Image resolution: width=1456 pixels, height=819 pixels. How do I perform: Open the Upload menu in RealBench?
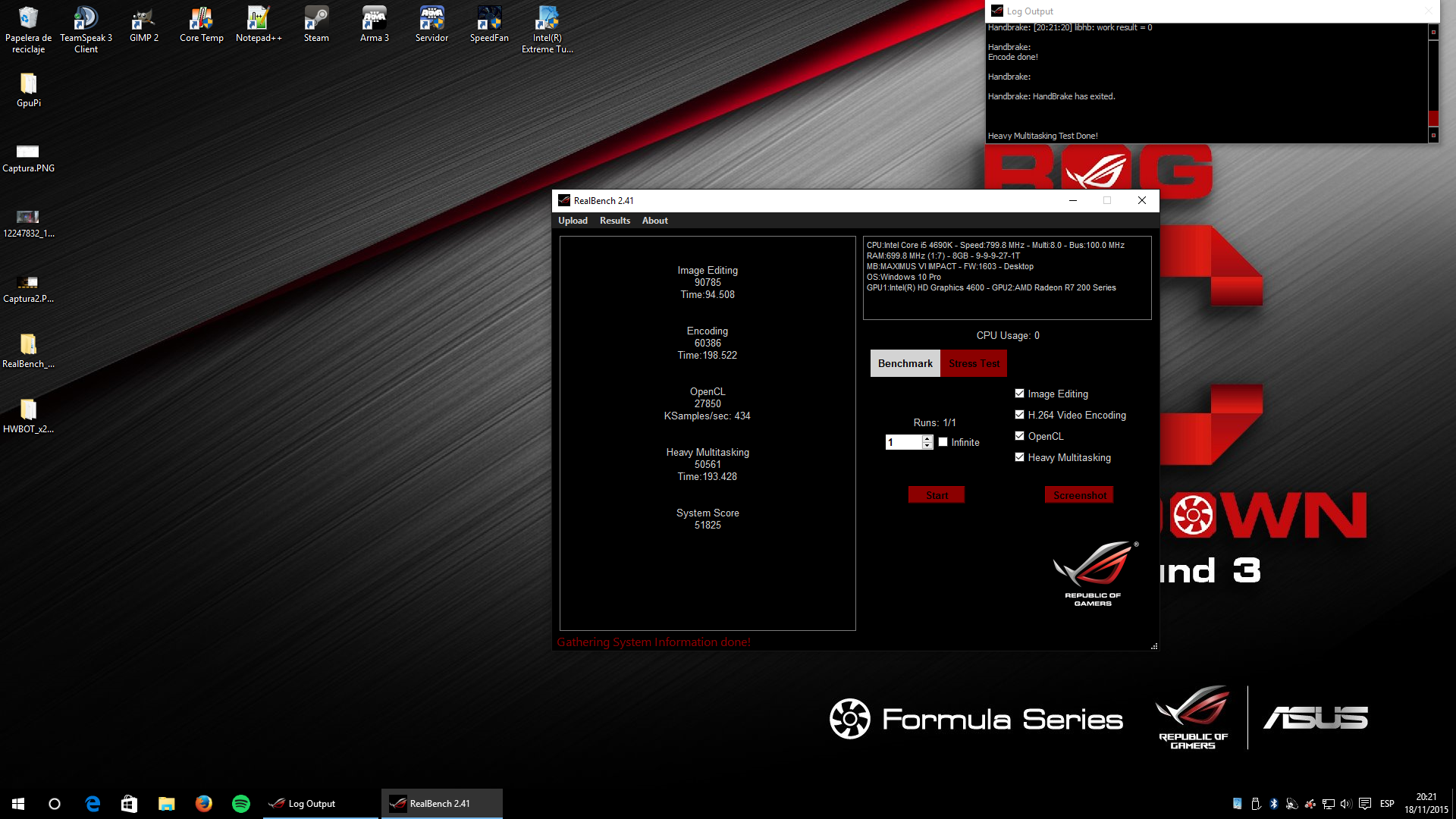click(x=573, y=221)
